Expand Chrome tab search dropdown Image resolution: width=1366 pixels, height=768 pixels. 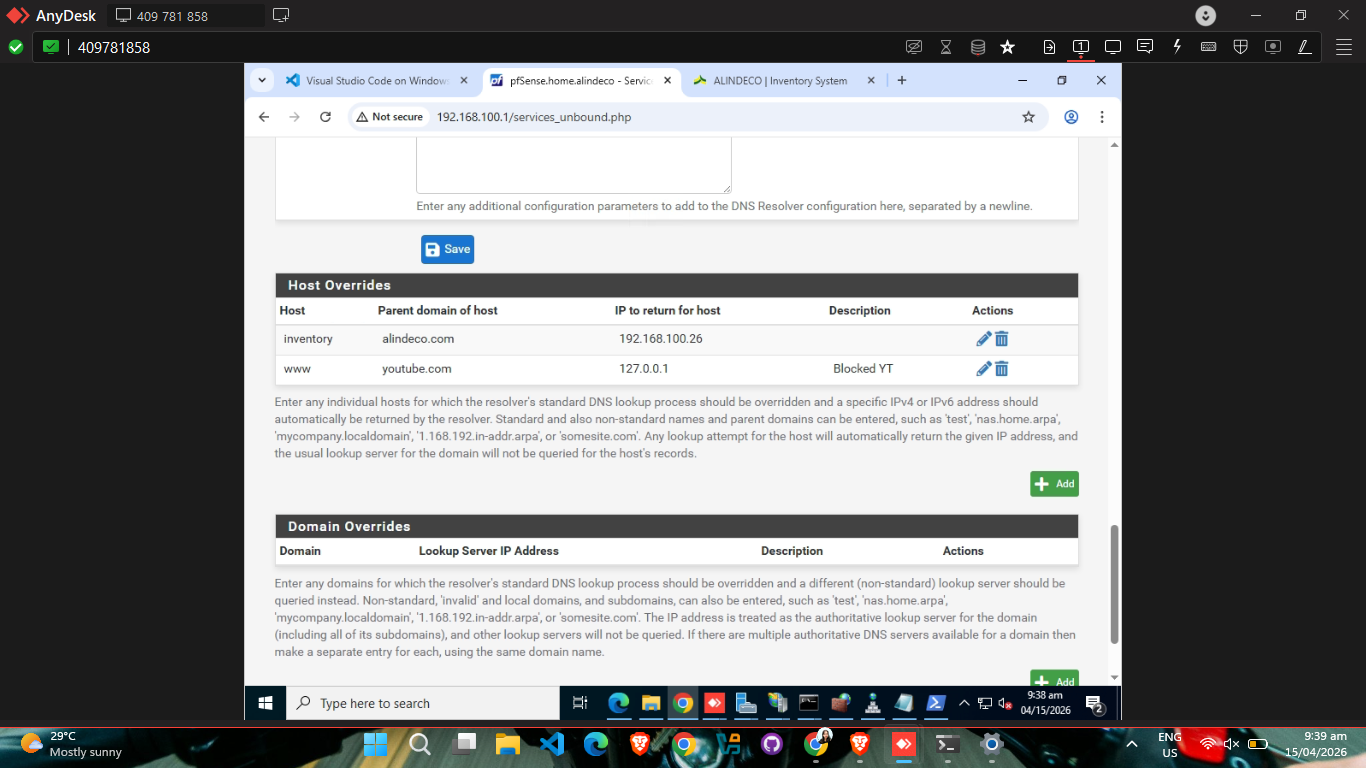pos(262,80)
